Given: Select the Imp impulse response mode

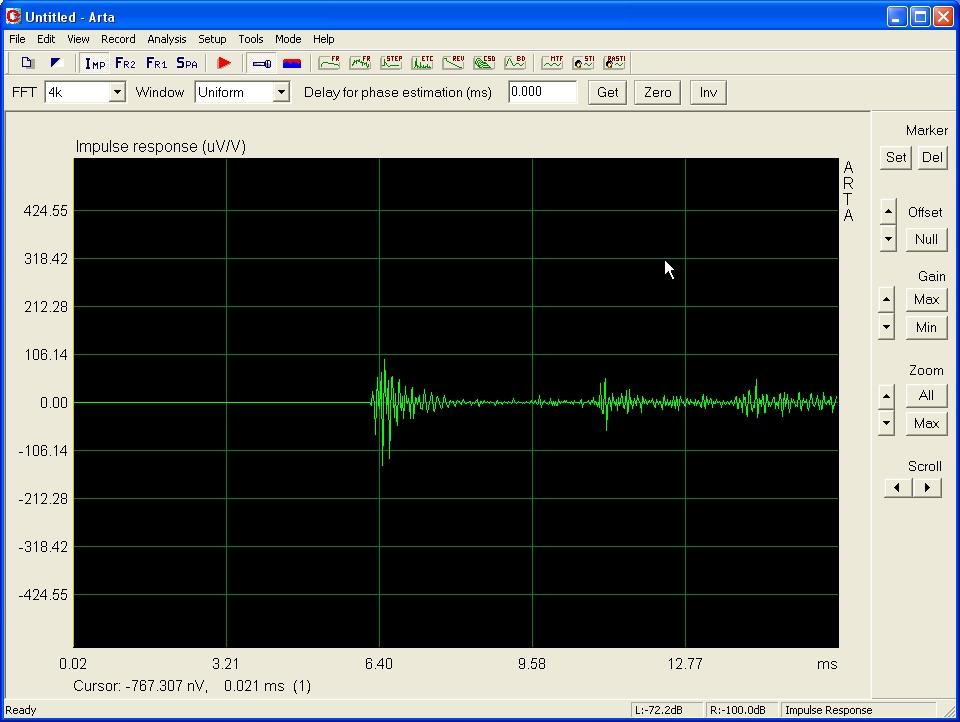Looking at the screenshot, I should (x=95, y=63).
